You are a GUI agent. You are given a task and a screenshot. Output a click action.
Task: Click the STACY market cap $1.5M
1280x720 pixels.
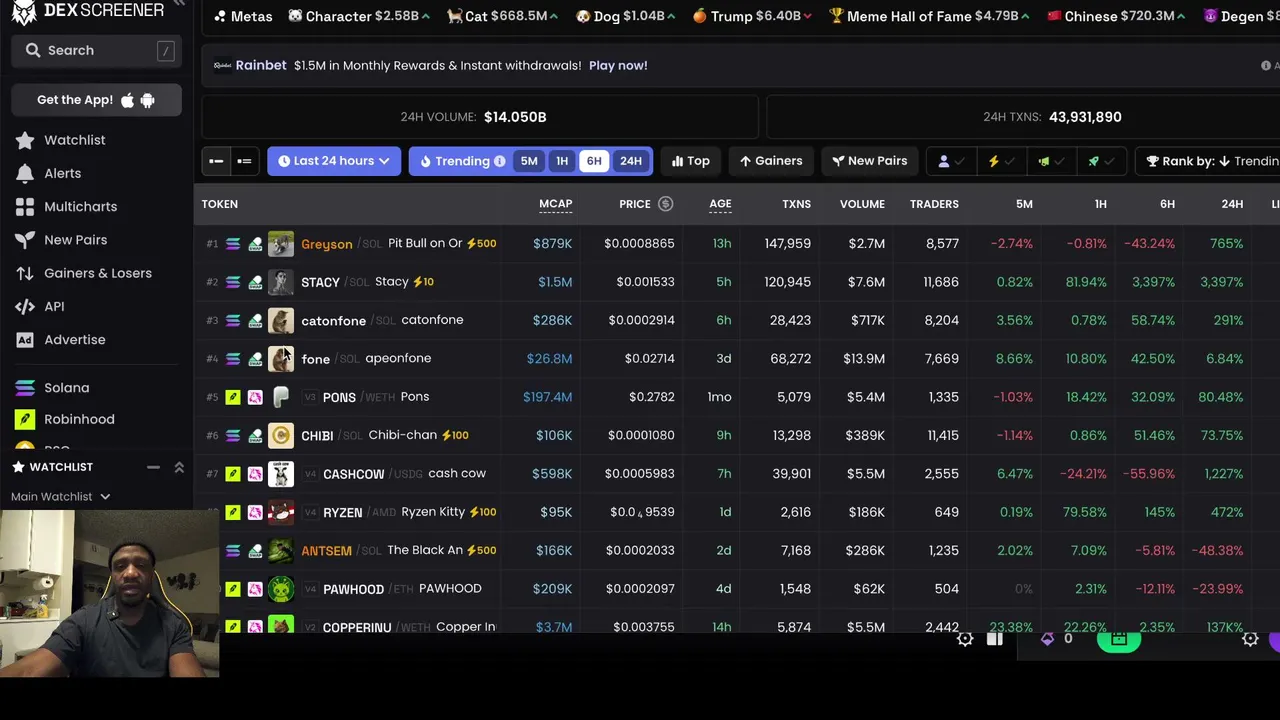[x=555, y=282]
